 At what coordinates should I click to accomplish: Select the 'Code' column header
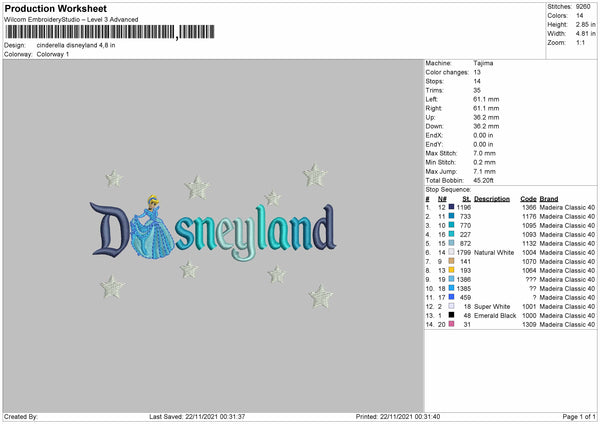point(528,199)
